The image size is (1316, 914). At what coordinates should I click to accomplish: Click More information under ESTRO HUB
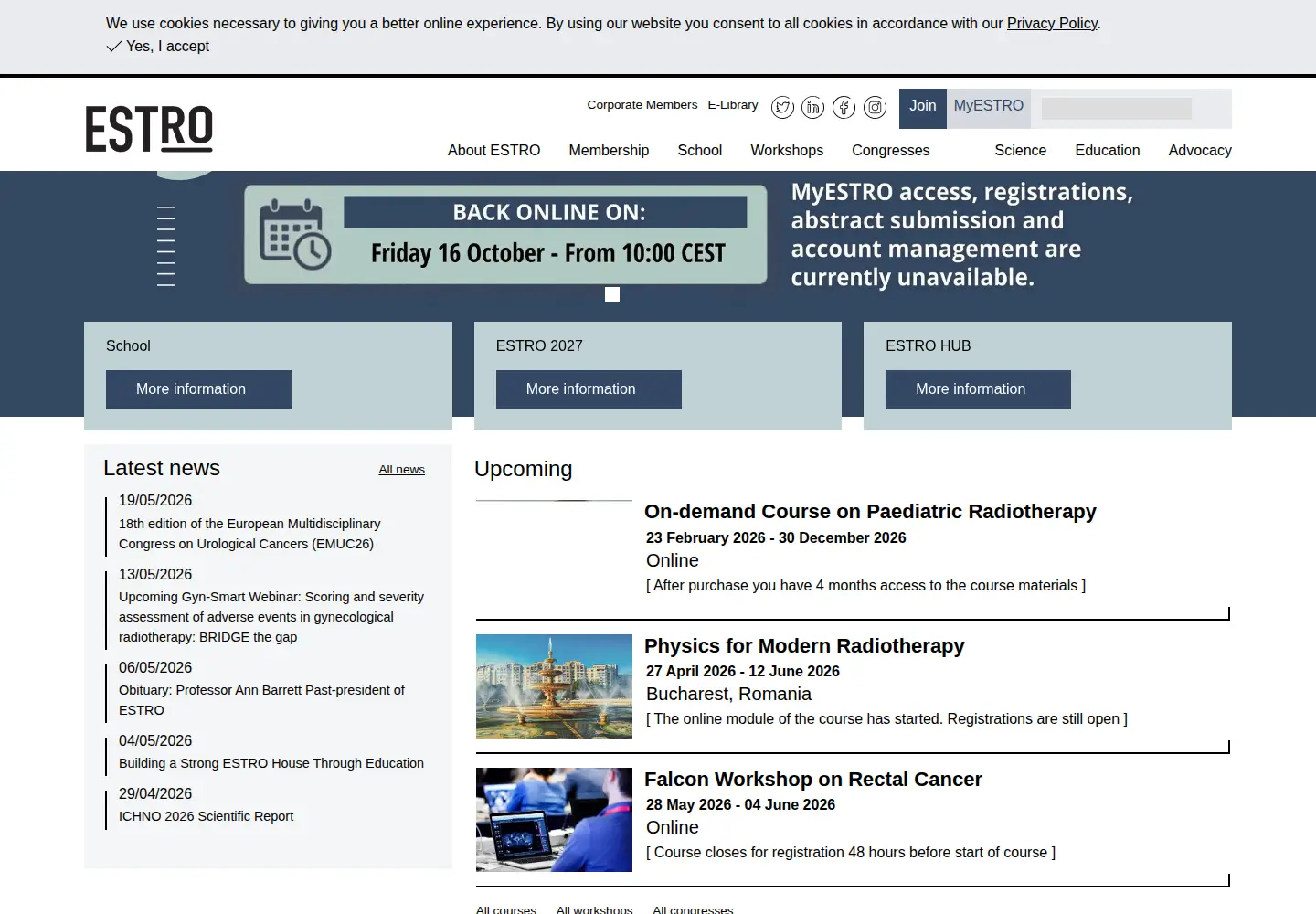point(978,389)
